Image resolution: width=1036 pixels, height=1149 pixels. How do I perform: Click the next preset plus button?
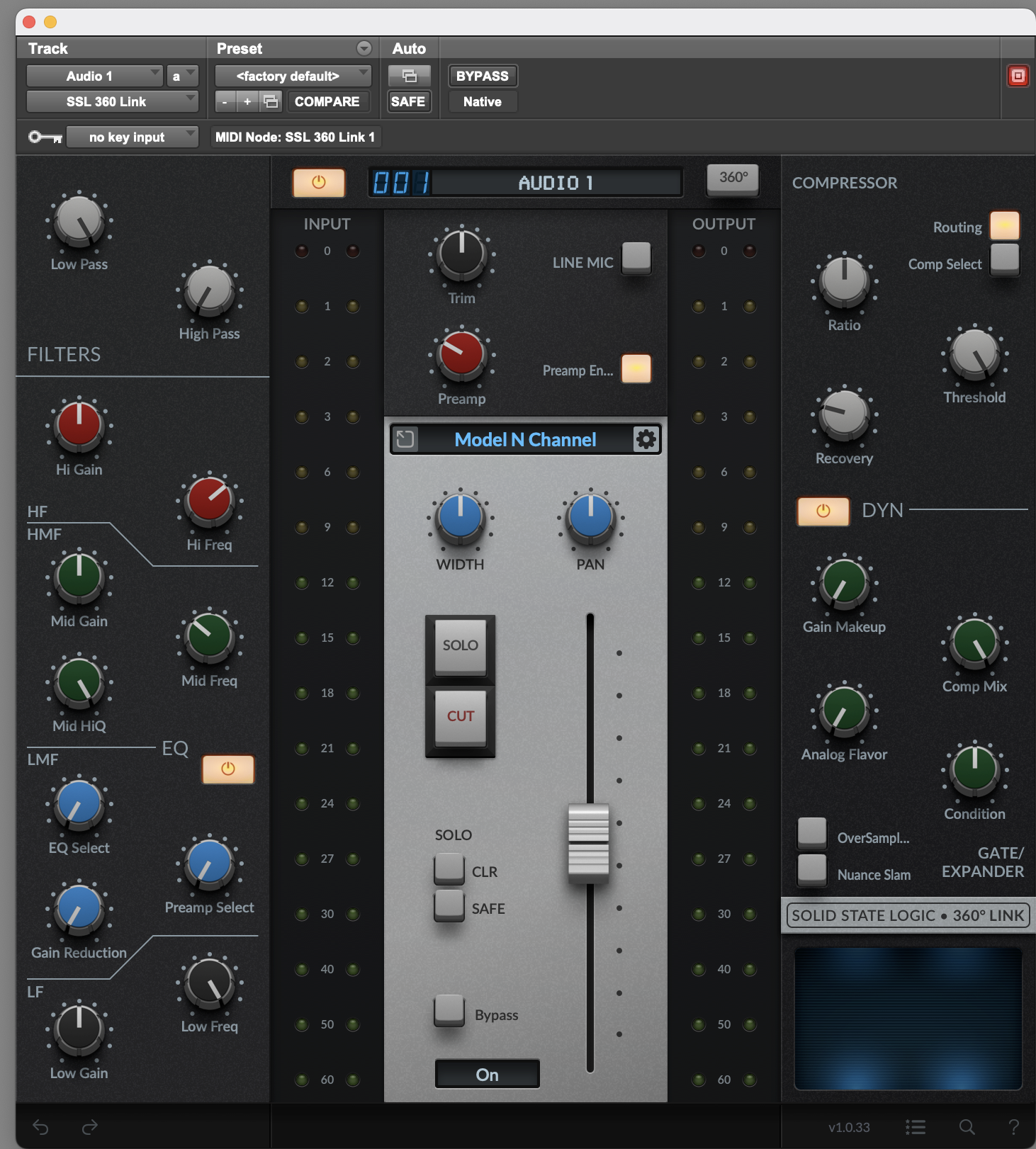[x=247, y=101]
